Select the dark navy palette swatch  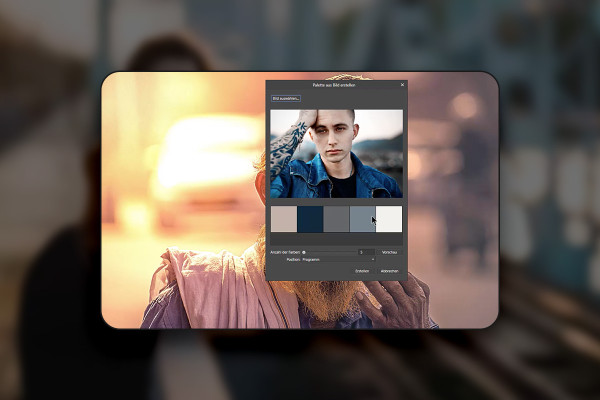coord(310,219)
